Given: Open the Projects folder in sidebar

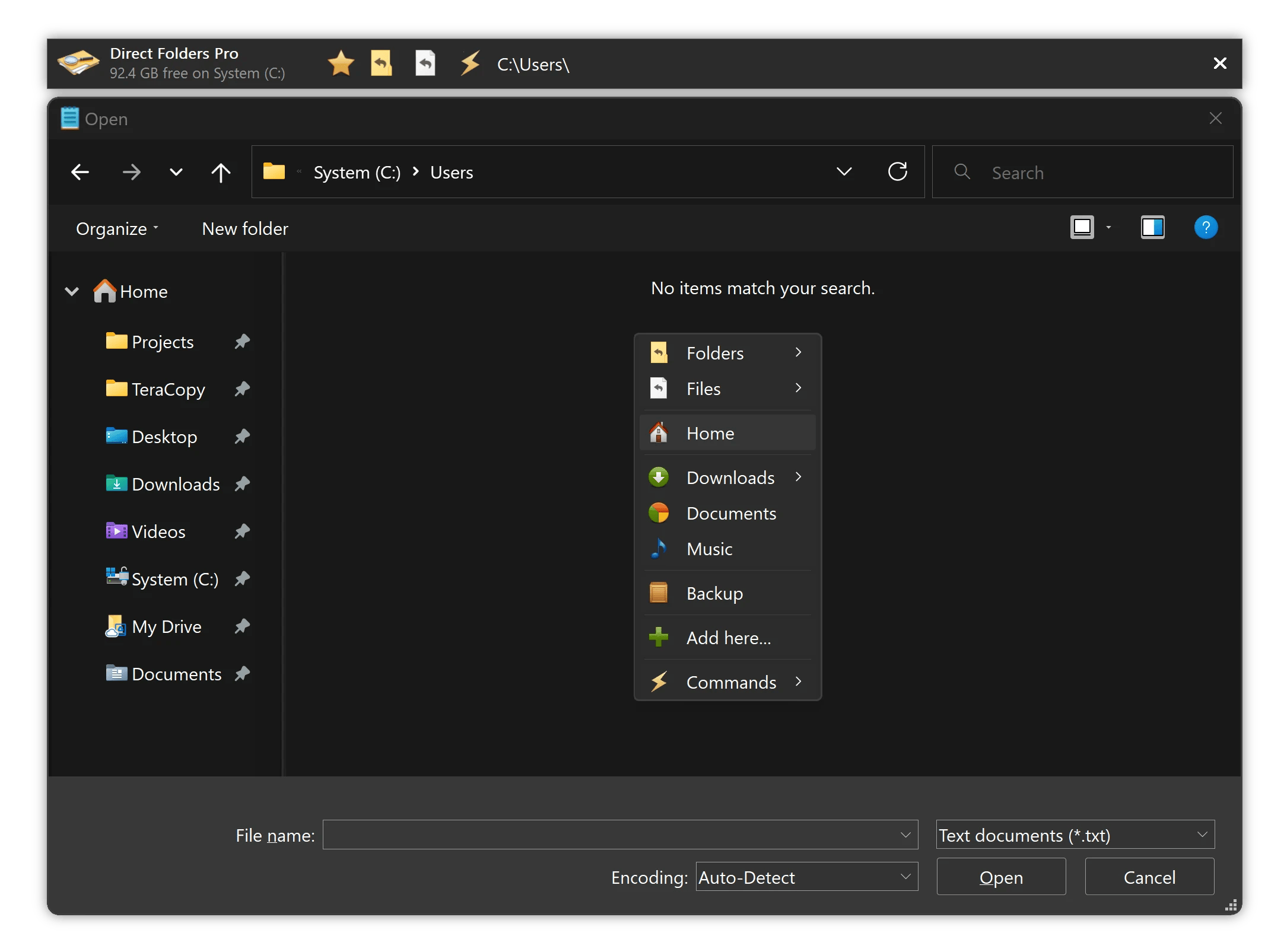Looking at the screenshot, I should click(150, 342).
